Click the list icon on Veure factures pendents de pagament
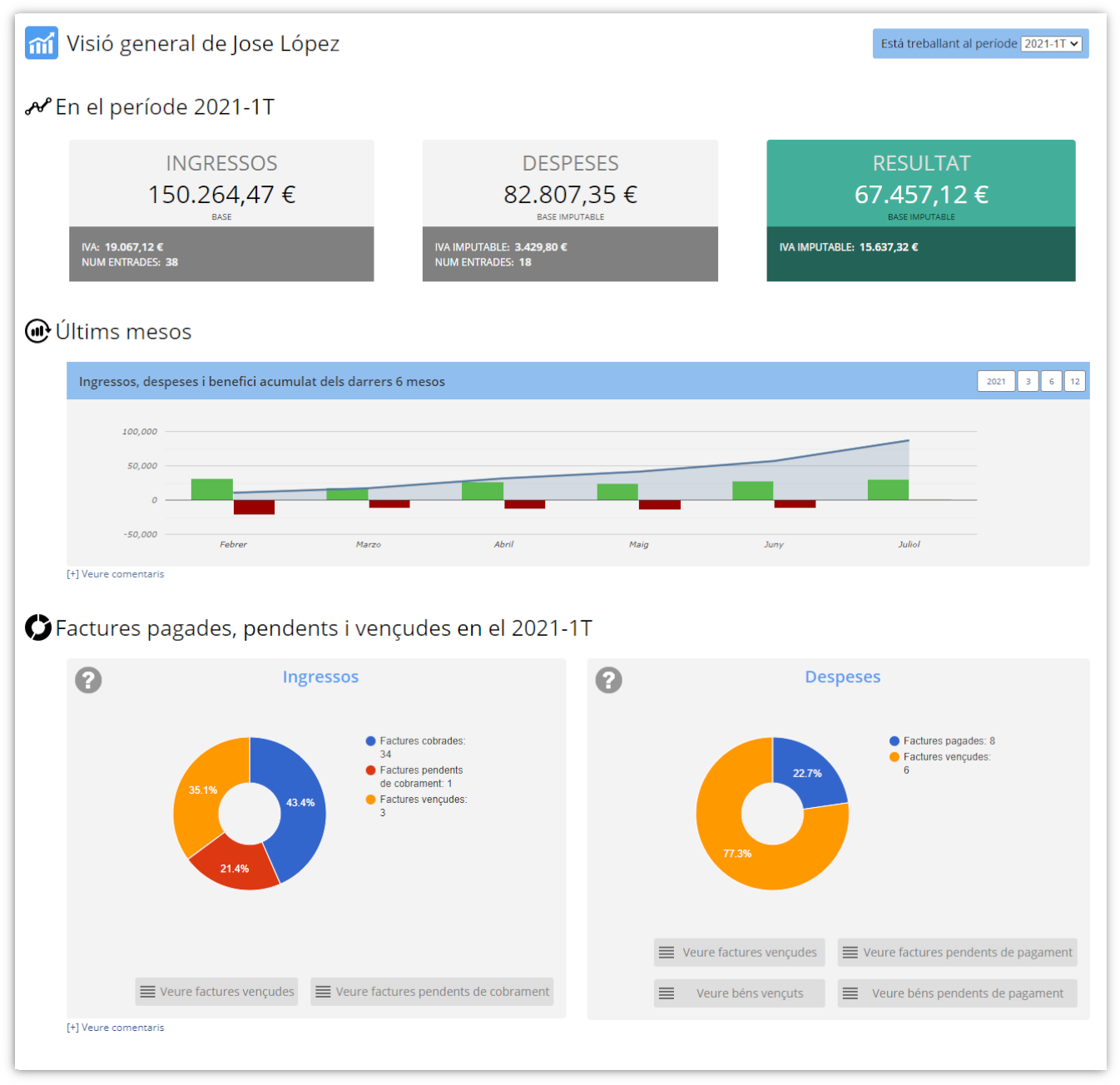1120x1085 pixels. 850,953
